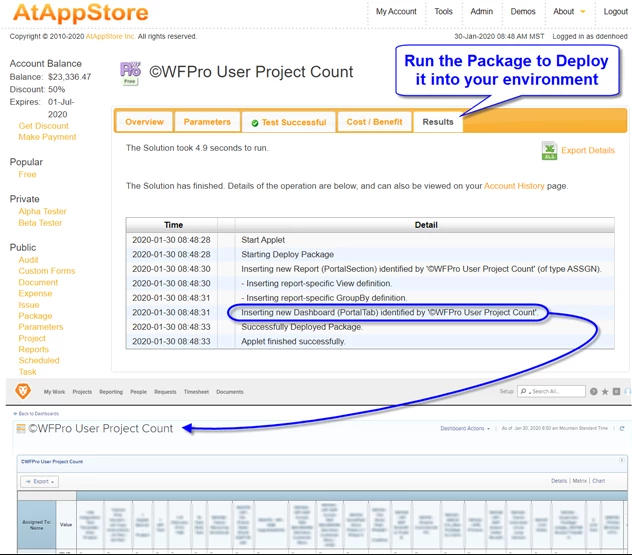Switch report to Details view
Screen dimensions: 632x555
click(559, 481)
